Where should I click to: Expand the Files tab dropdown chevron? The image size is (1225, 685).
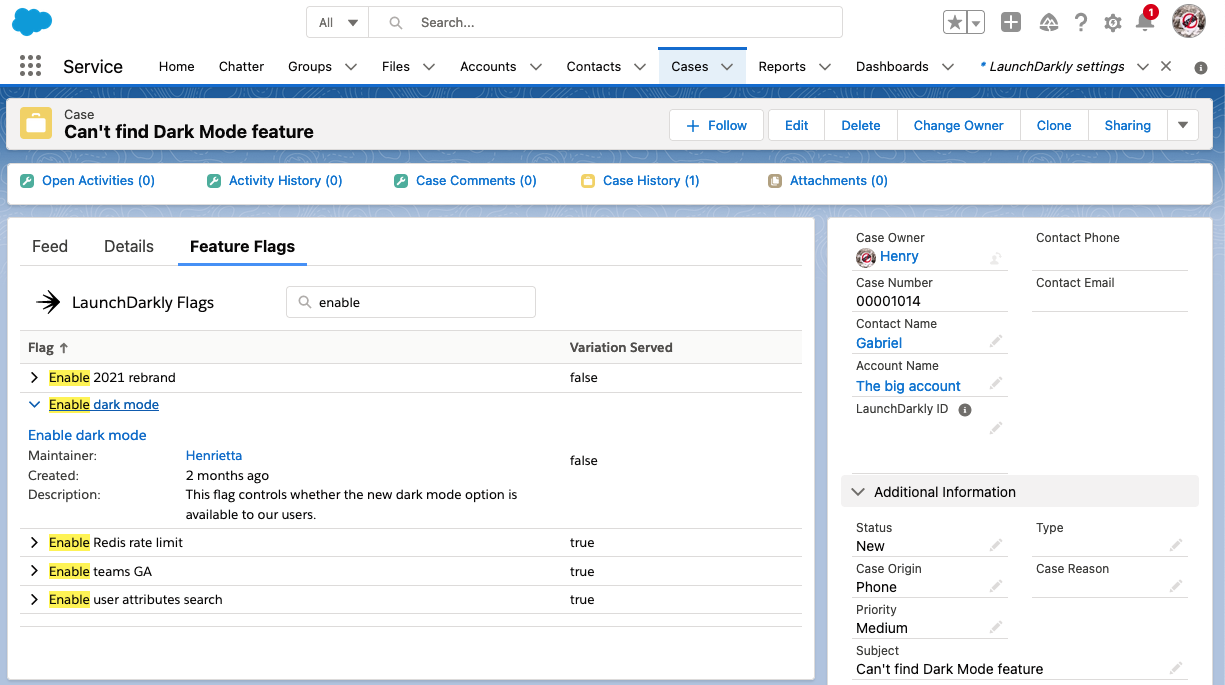[x=429, y=67]
